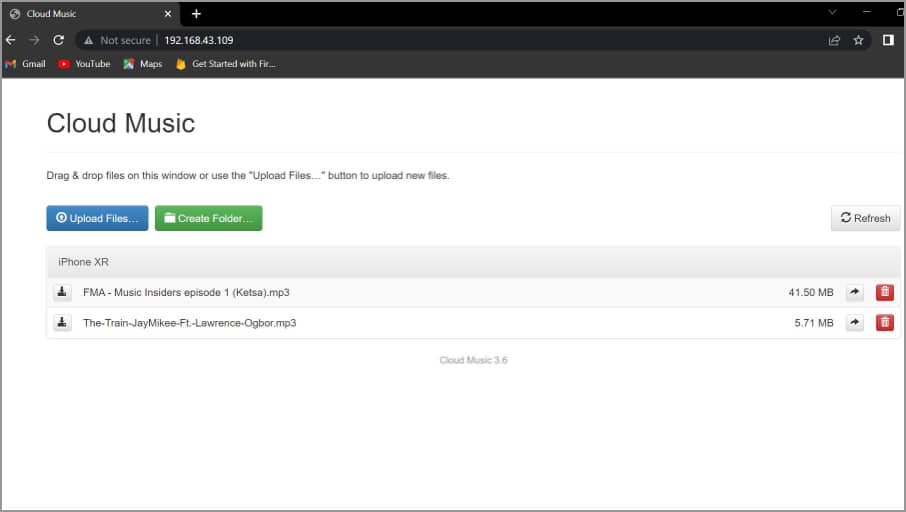Click the Create Folder button

(x=208, y=218)
